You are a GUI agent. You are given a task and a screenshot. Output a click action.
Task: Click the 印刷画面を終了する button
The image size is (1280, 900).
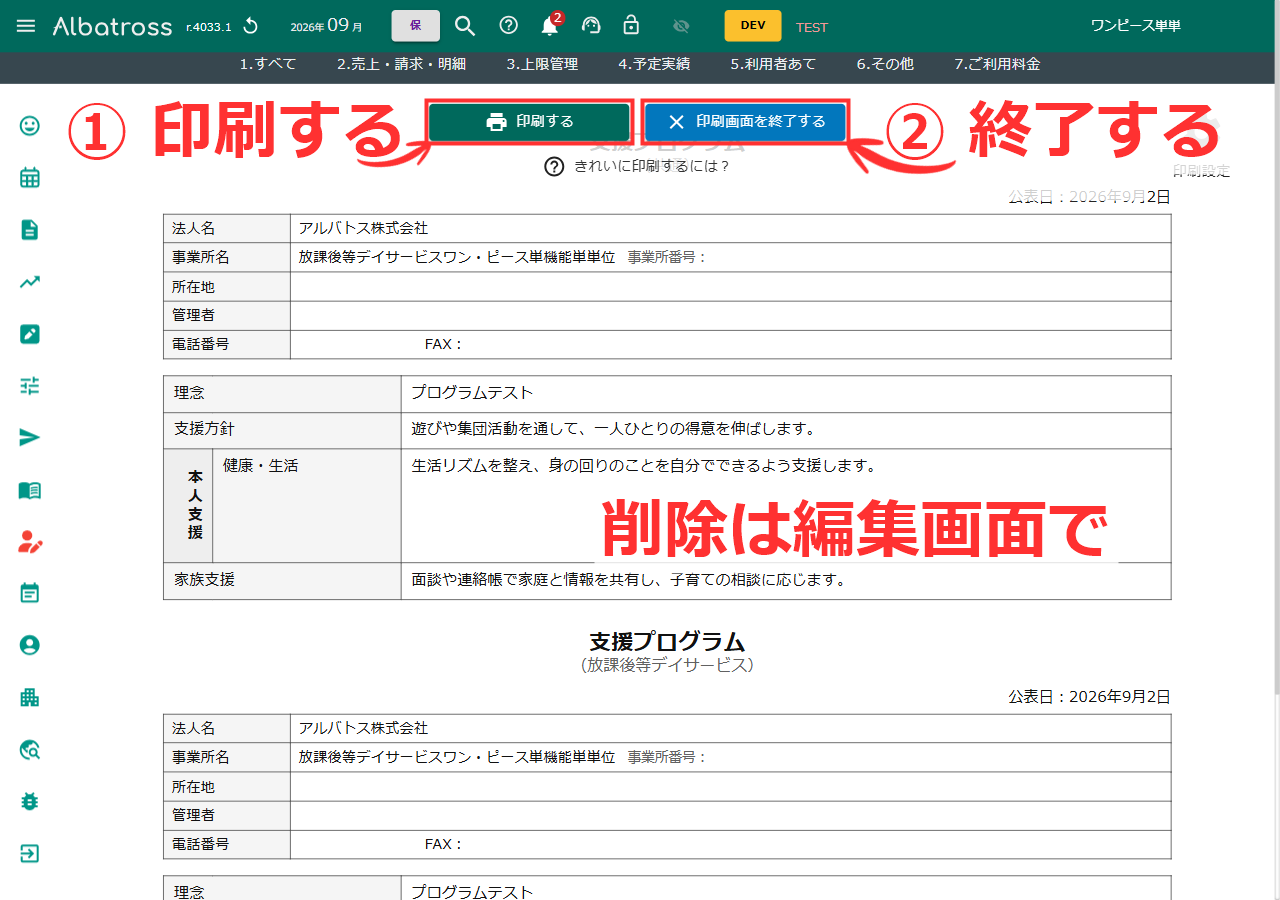click(x=746, y=122)
